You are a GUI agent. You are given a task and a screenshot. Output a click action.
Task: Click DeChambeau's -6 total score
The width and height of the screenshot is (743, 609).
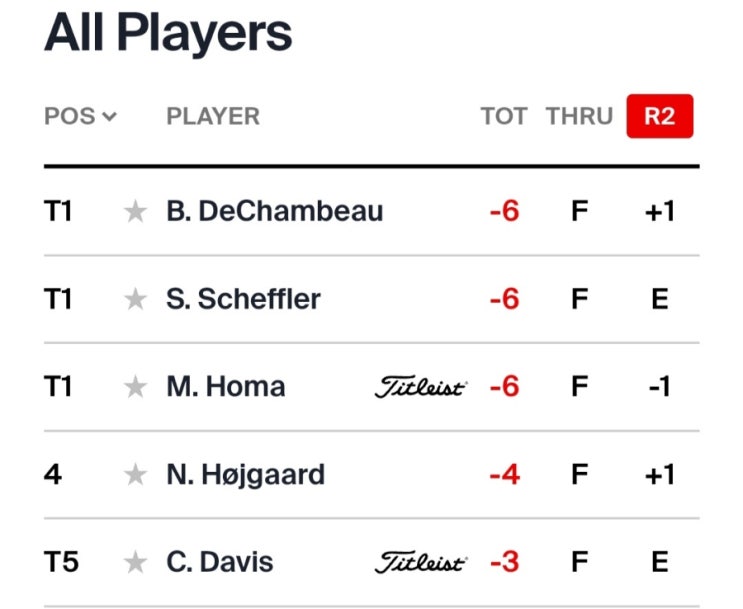(x=504, y=211)
